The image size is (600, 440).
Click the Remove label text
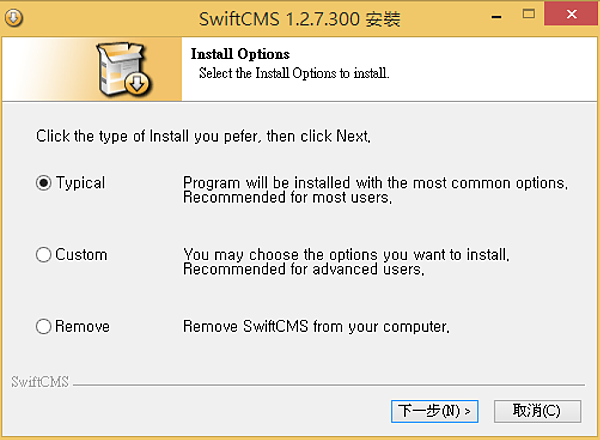click(x=82, y=326)
